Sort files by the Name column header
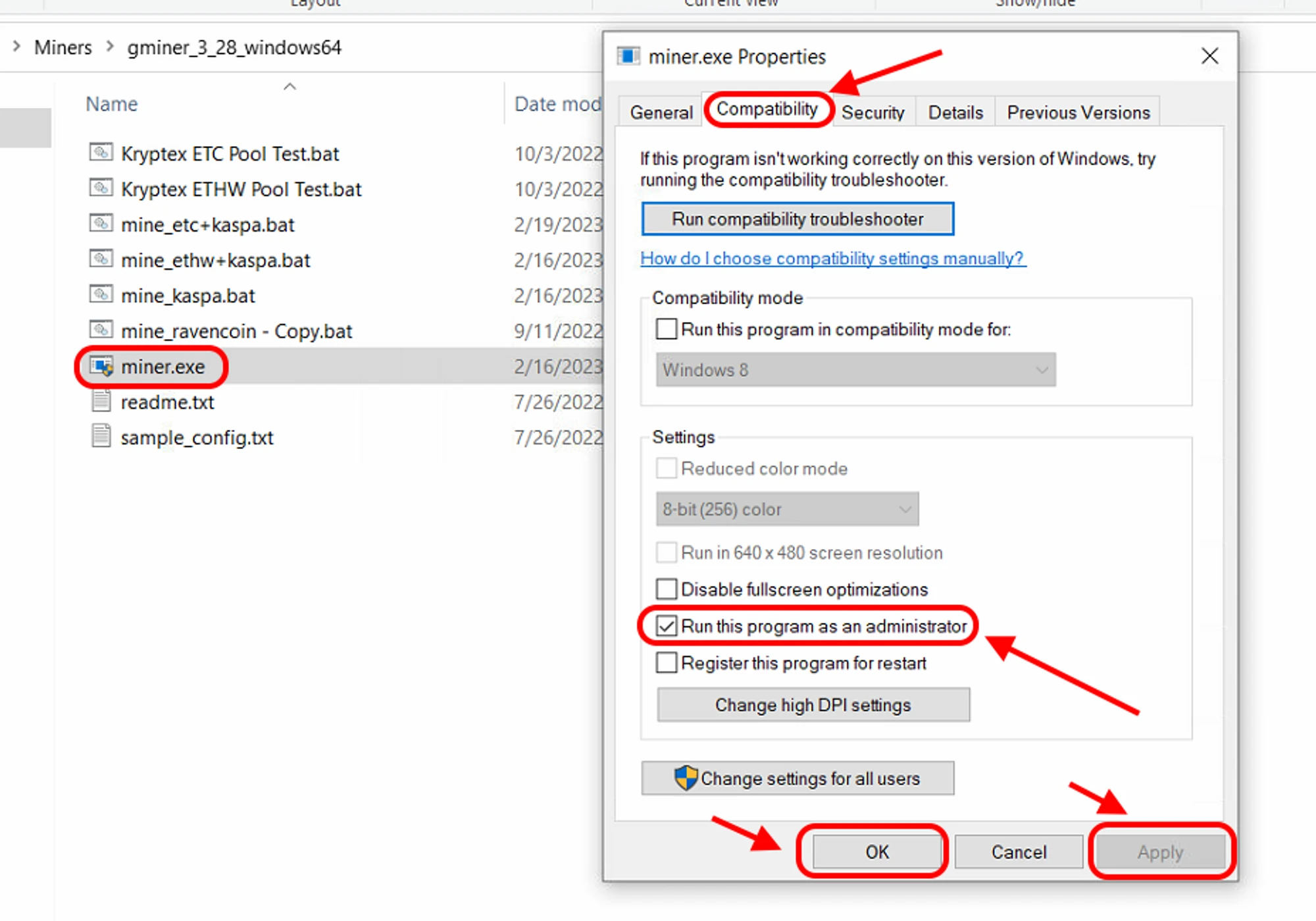Viewport: 1316px width, 921px height. [x=112, y=104]
